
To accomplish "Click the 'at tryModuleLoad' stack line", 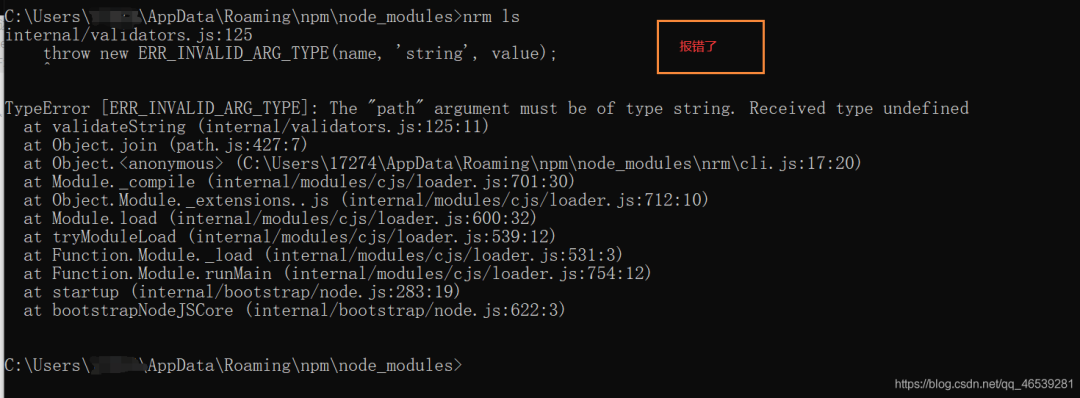I will (289, 238).
